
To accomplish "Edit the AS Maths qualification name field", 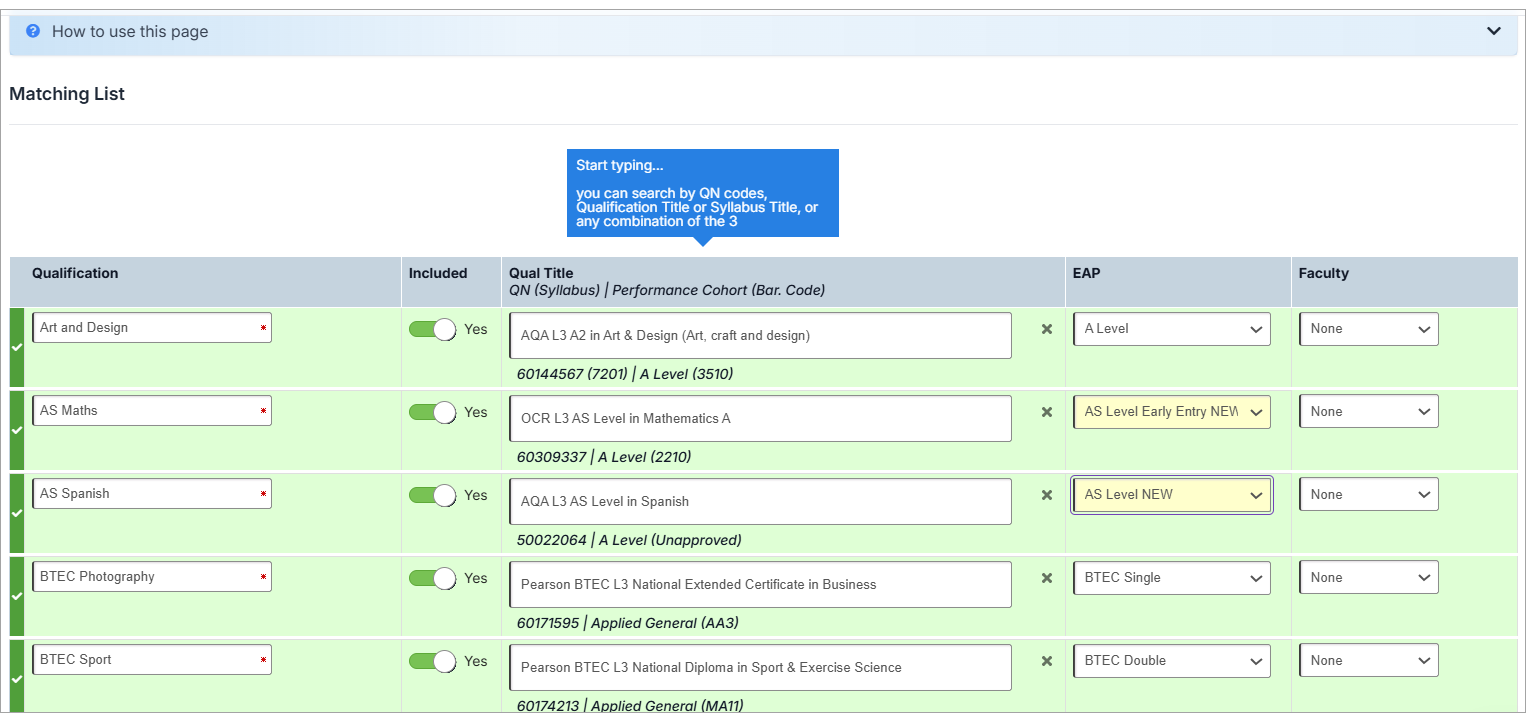I will [x=150, y=411].
